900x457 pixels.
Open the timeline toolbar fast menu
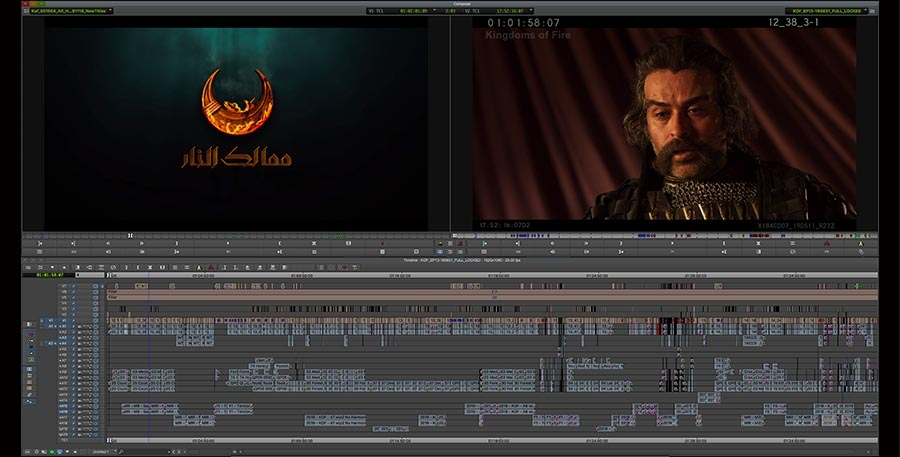click(x=28, y=267)
